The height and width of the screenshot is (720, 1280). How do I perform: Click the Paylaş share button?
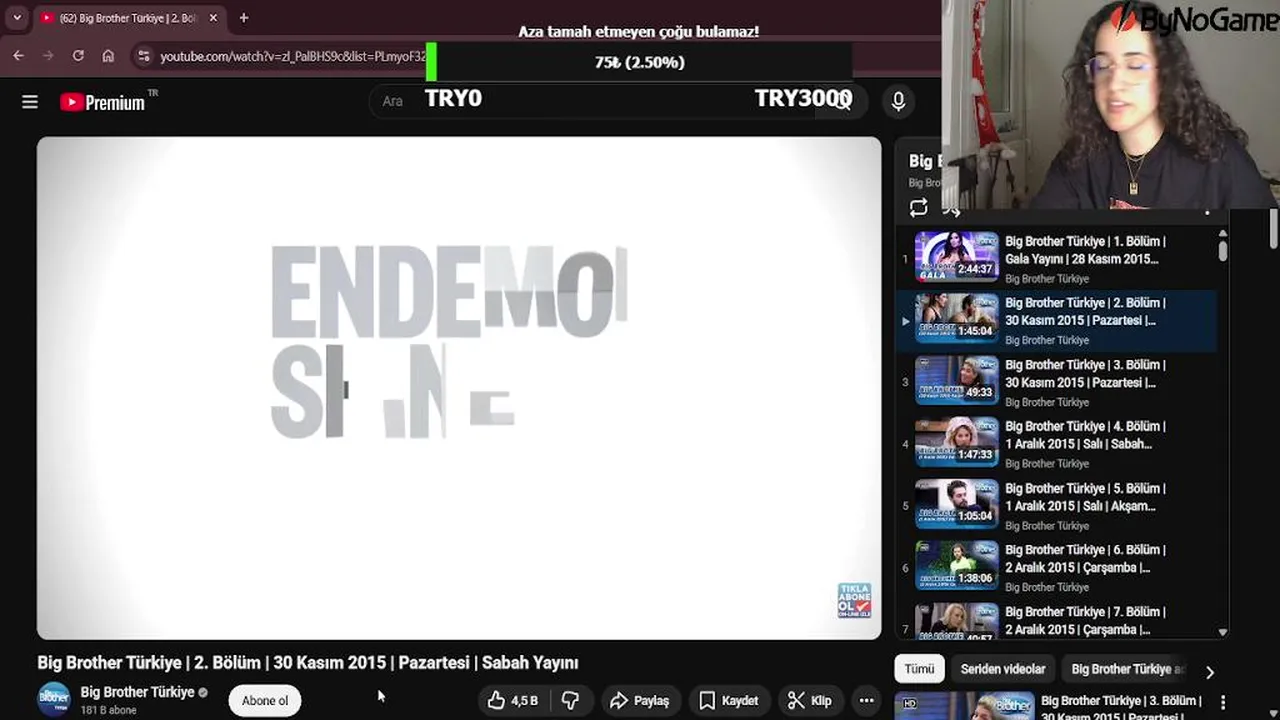pyautogui.click(x=640, y=701)
